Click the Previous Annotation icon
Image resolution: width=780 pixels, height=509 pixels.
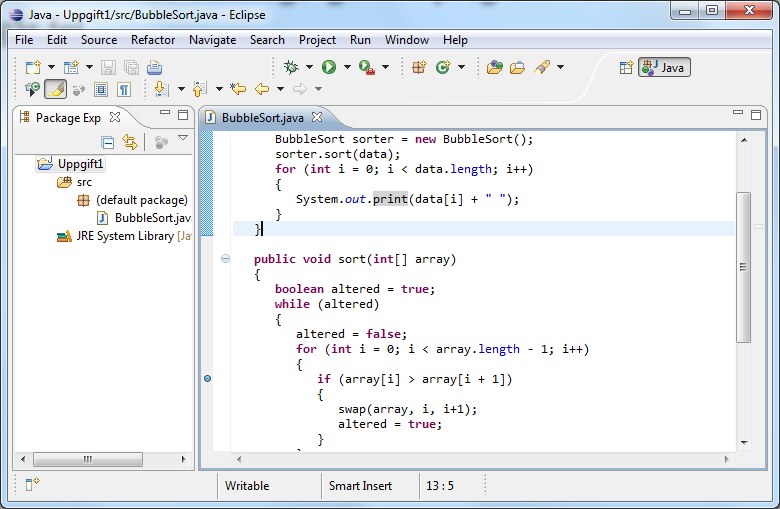(199, 89)
